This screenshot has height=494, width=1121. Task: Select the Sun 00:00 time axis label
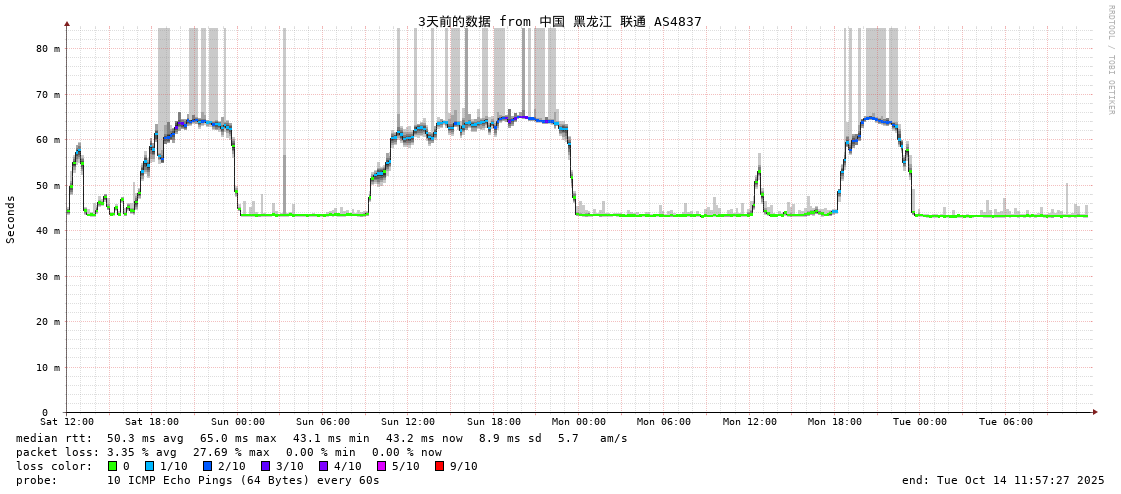coord(238,422)
